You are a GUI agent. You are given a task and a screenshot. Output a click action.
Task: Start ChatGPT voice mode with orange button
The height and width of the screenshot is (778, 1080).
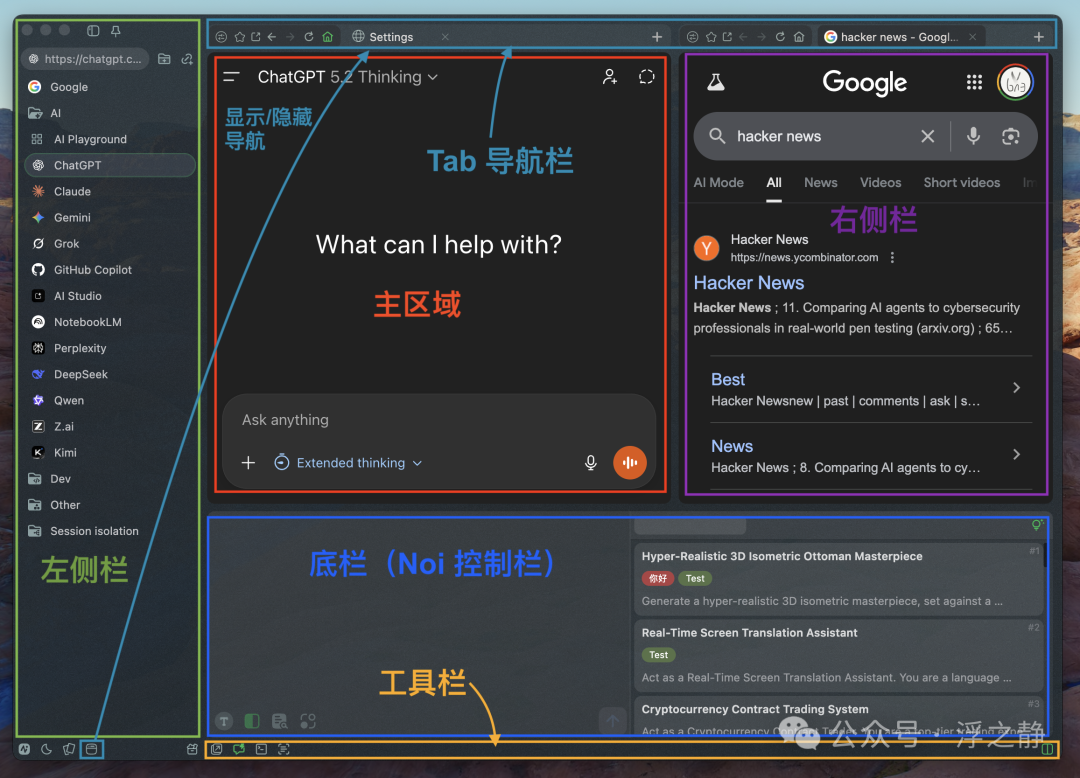(x=630, y=463)
